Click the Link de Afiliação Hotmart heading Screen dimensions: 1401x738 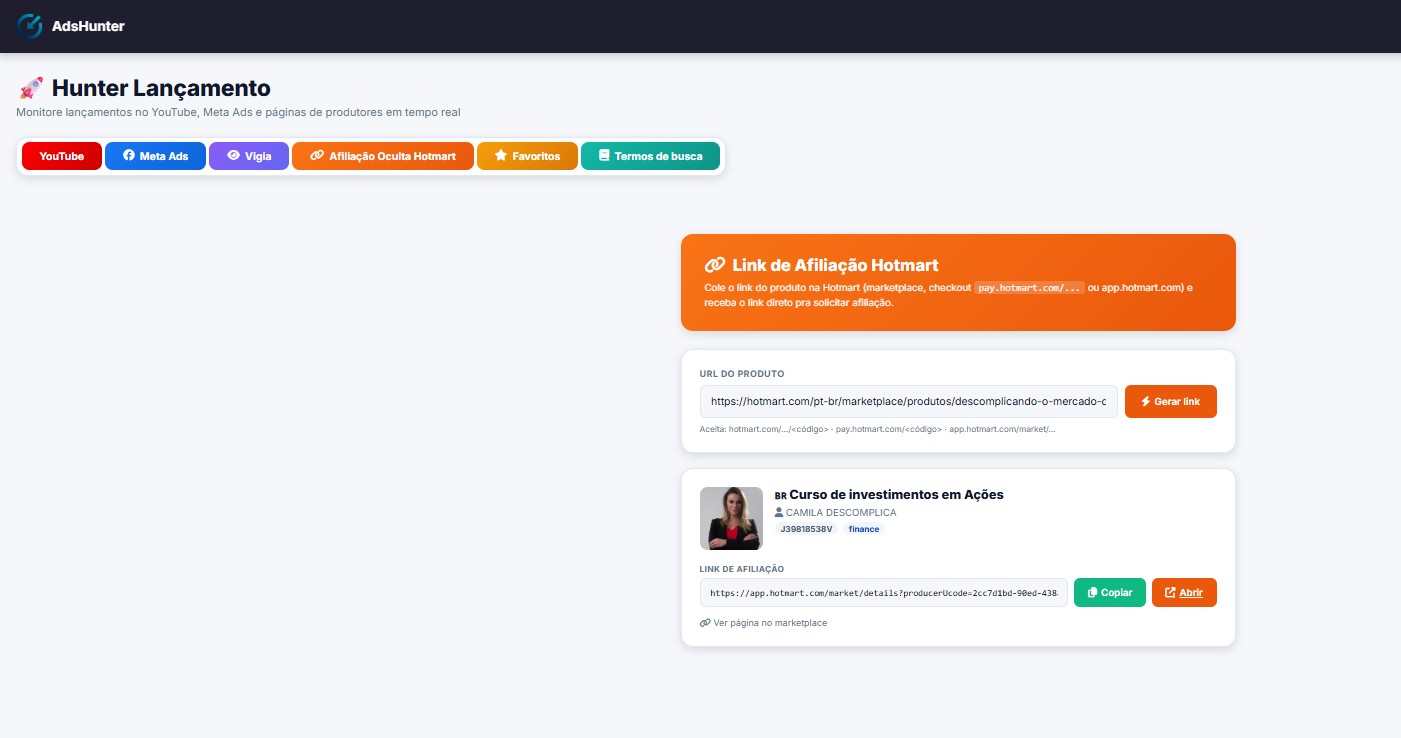[x=835, y=265]
